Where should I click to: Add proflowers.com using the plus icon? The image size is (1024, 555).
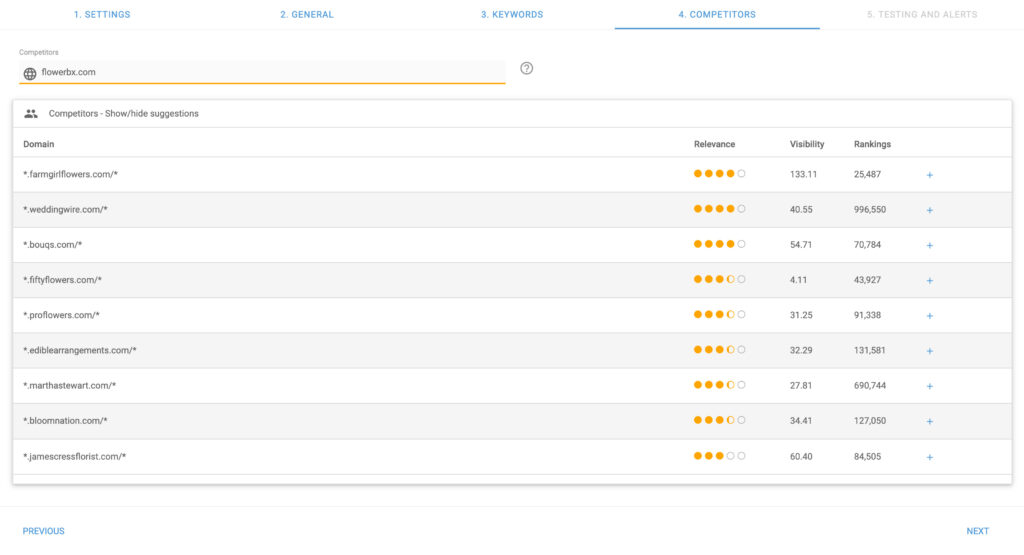pos(929,316)
